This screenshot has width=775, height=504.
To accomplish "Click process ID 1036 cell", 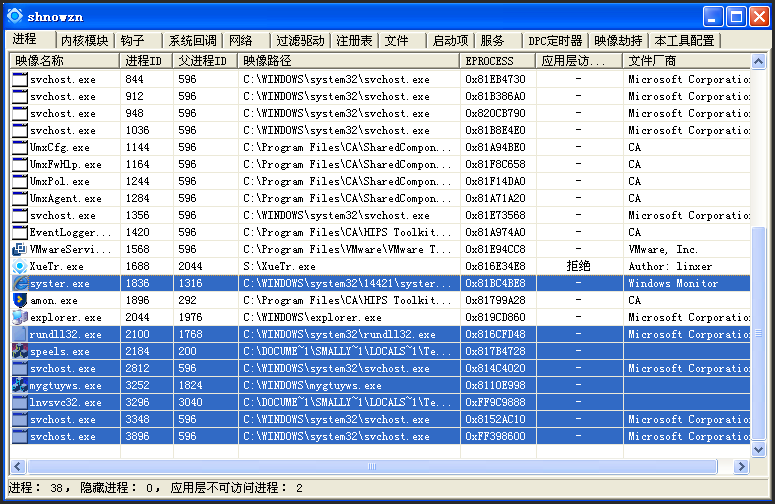I will click(146, 130).
